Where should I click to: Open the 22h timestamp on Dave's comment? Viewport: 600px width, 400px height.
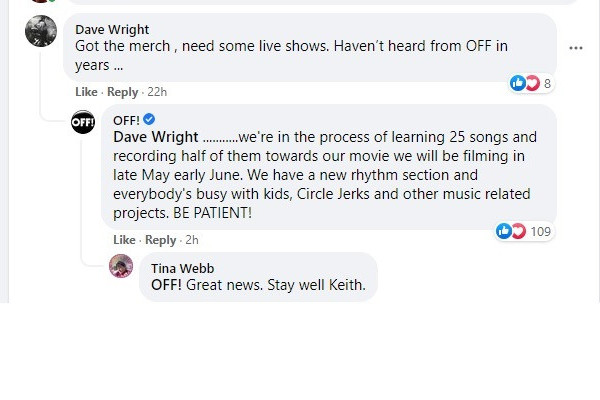click(x=156, y=92)
